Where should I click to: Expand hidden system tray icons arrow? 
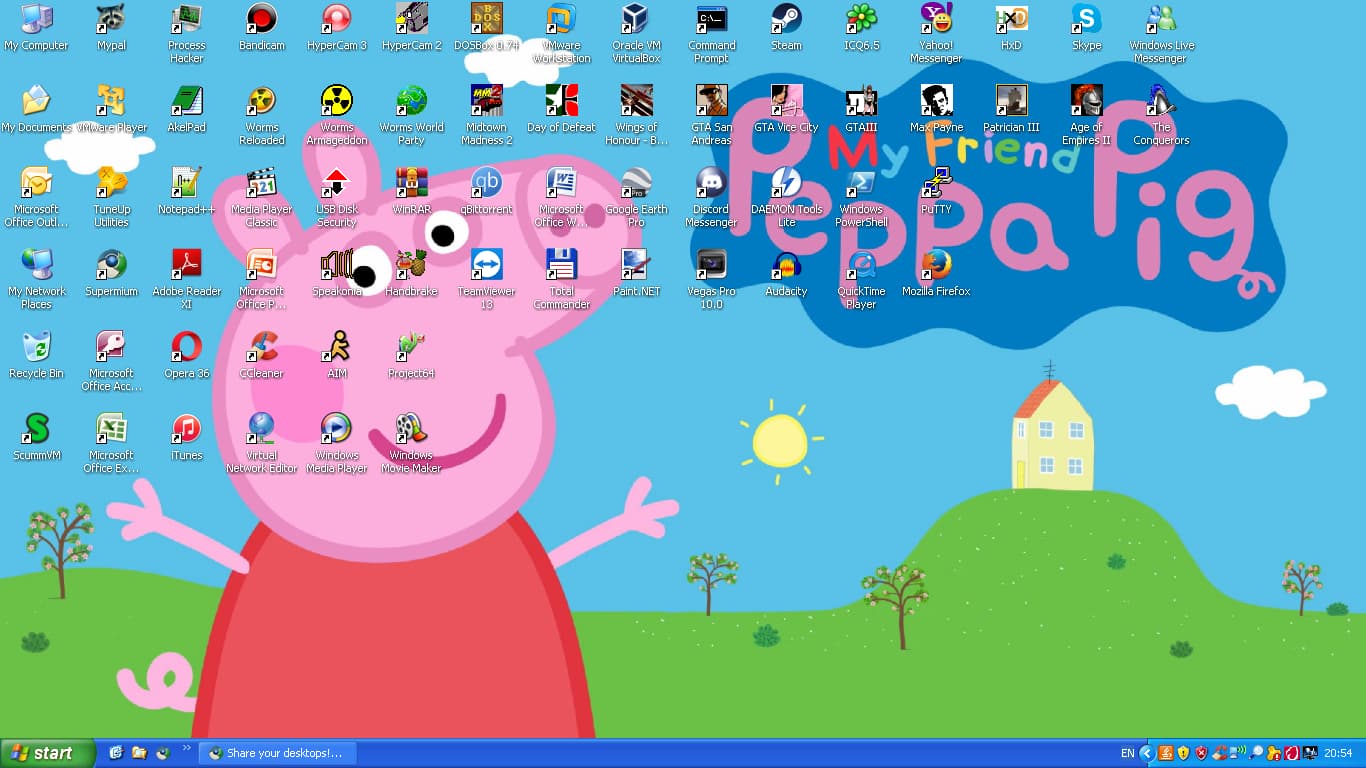tap(1147, 753)
